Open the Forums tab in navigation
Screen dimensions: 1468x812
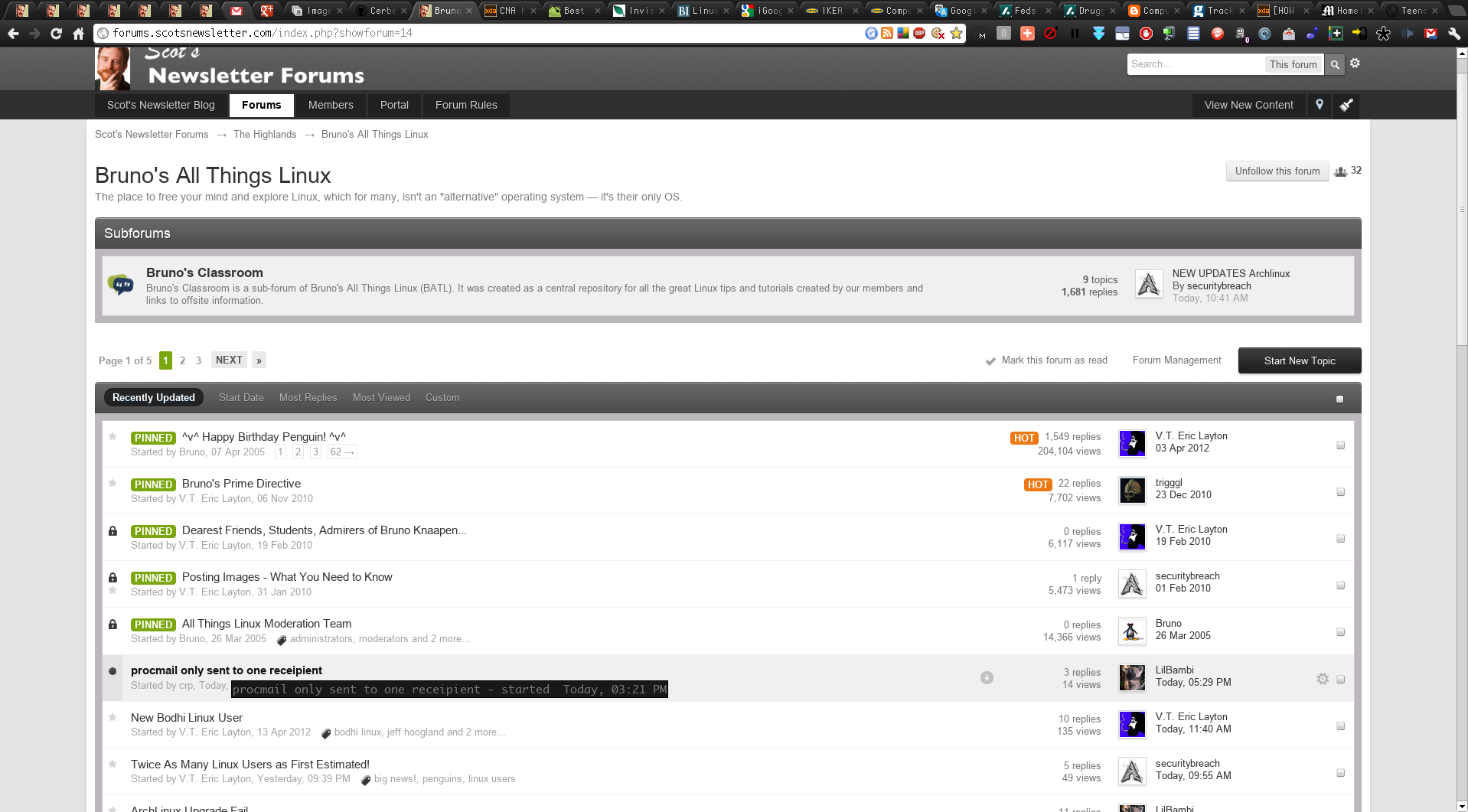pyautogui.click(x=262, y=105)
